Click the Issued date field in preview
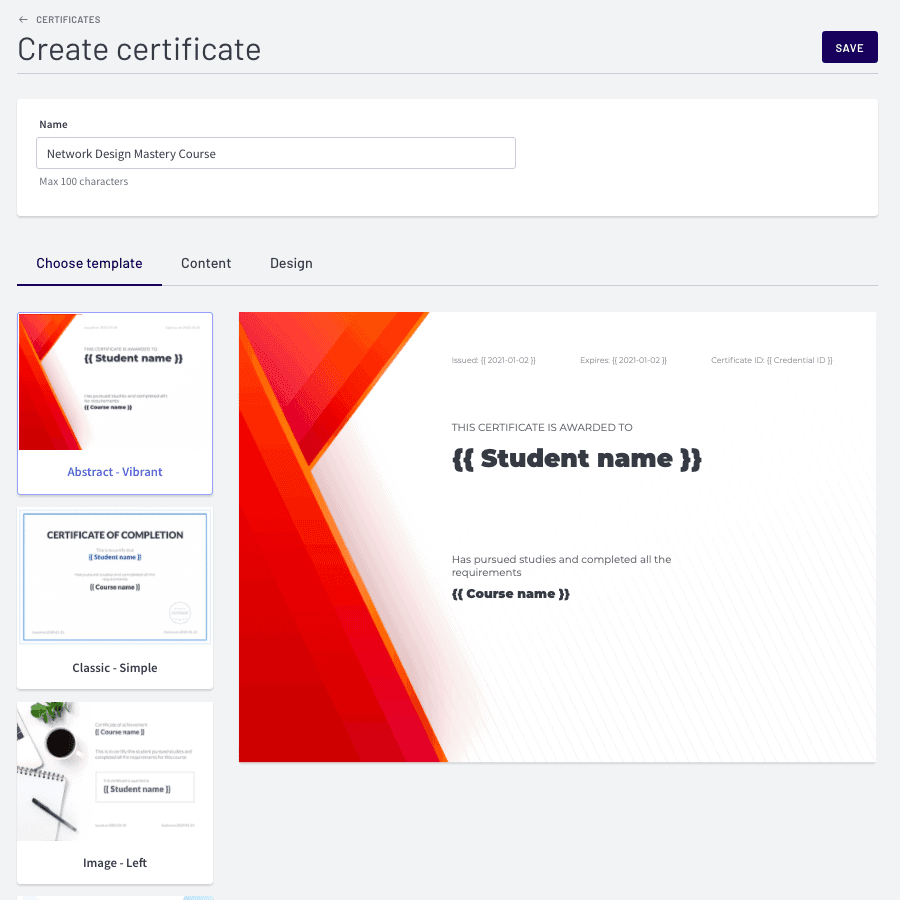900x900 pixels. (x=493, y=360)
